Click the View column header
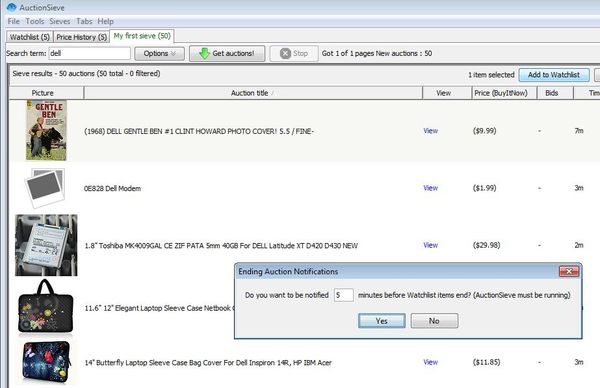The height and width of the screenshot is (388, 600). point(447,93)
